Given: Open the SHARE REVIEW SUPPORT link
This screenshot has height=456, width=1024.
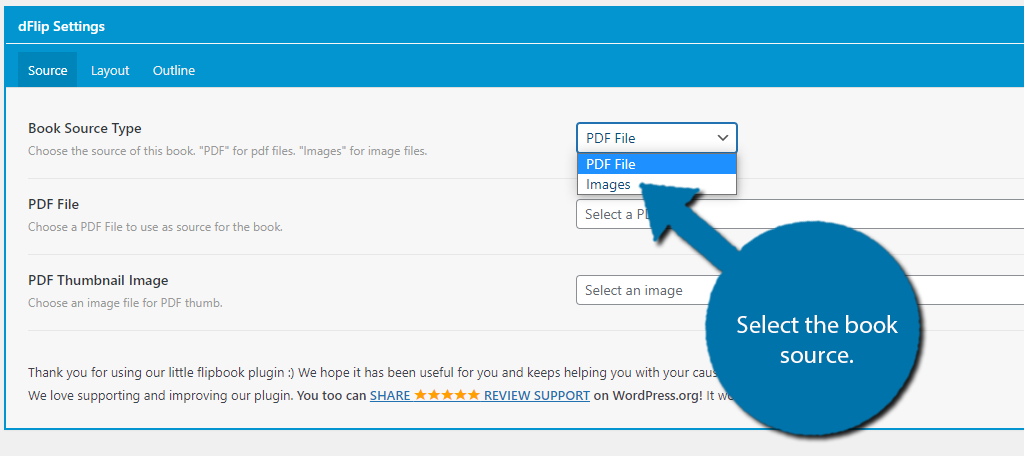Looking at the screenshot, I should [480, 395].
